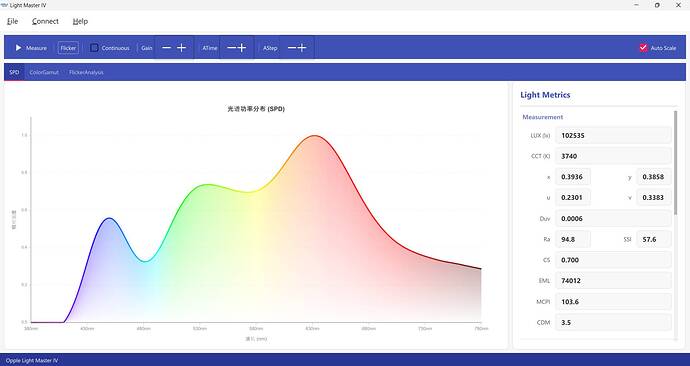Open the Connect menu
Viewport: 690px width, 366px height.
pyautogui.click(x=45, y=21)
